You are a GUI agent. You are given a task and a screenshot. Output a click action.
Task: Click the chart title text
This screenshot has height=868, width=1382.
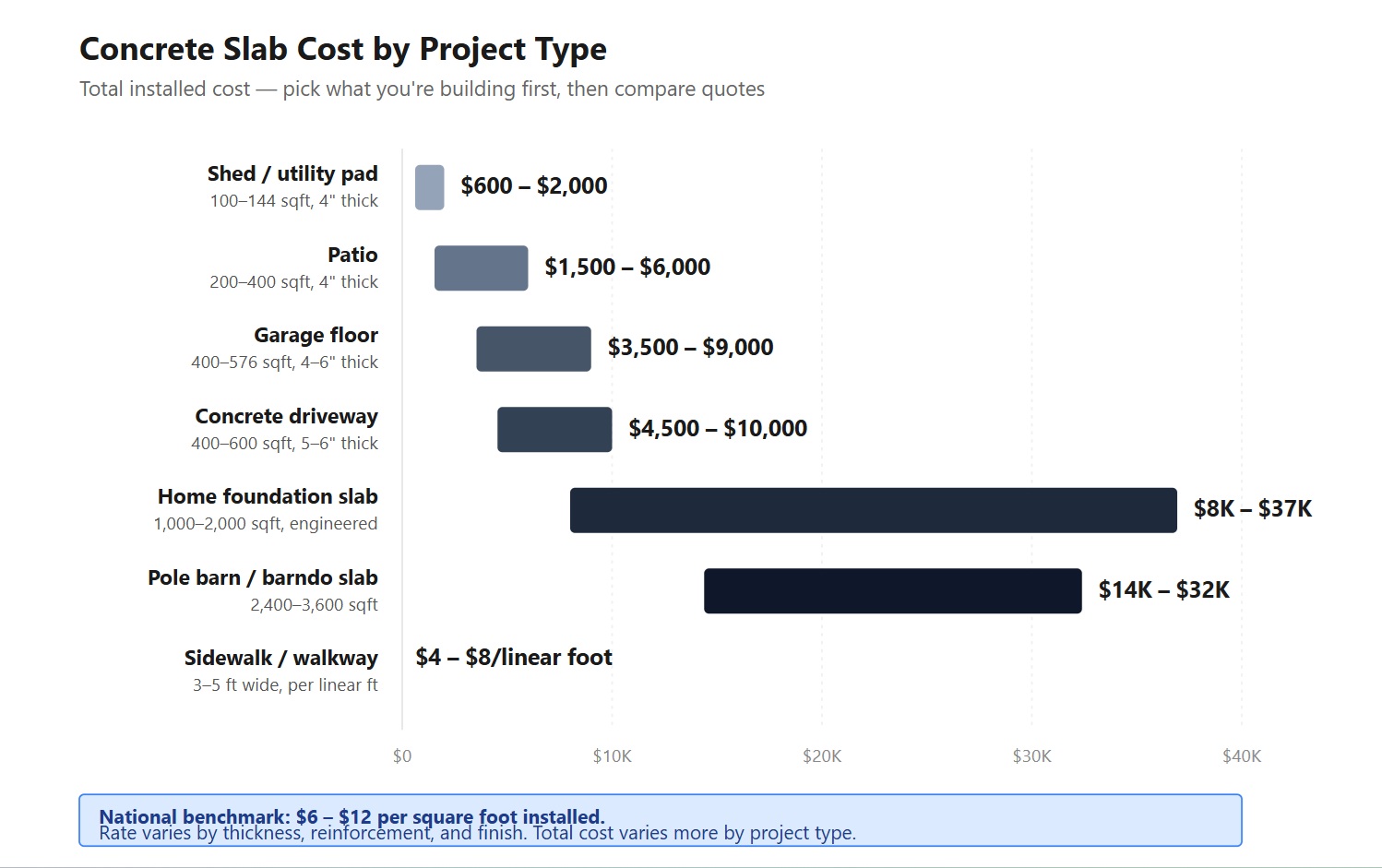(343, 49)
